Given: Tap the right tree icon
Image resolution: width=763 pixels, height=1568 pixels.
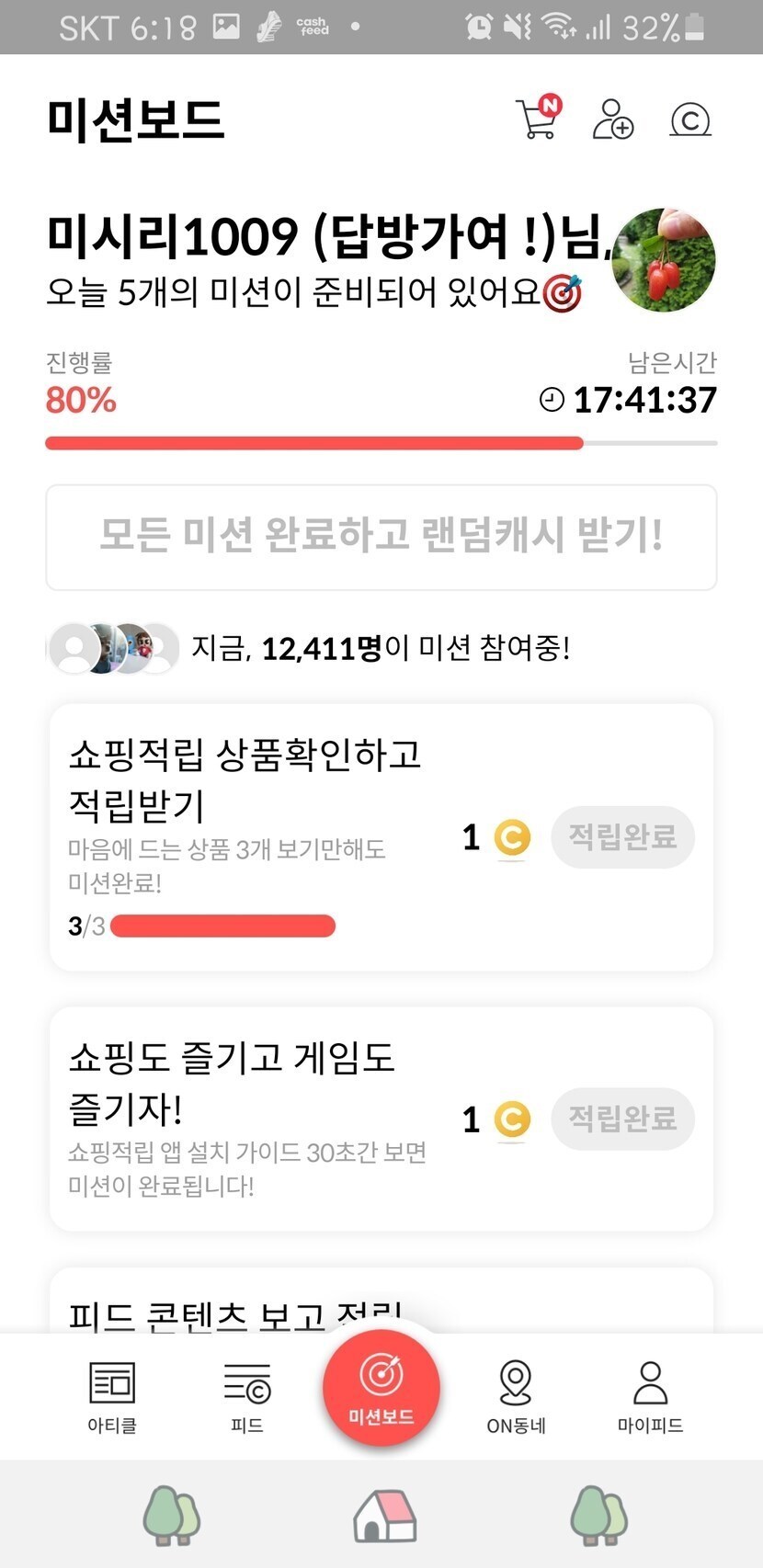Looking at the screenshot, I should pyautogui.click(x=598, y=1515).
